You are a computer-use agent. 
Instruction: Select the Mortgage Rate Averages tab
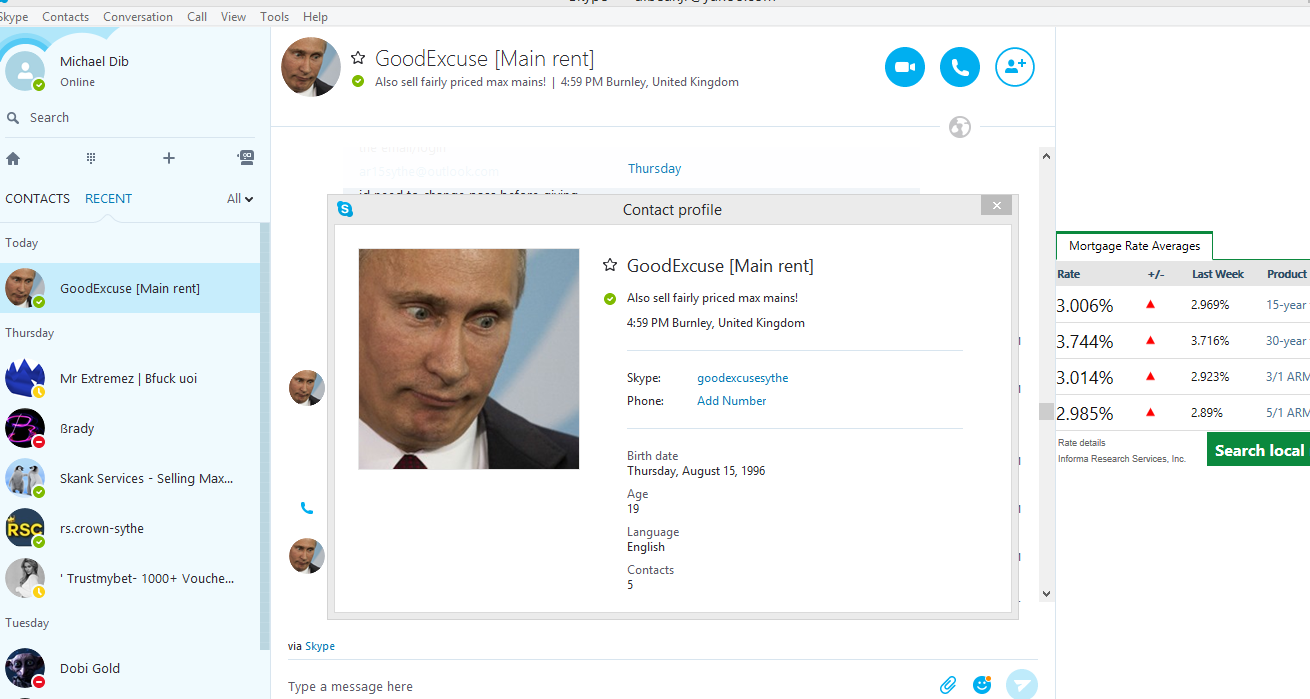(1134, 246)
